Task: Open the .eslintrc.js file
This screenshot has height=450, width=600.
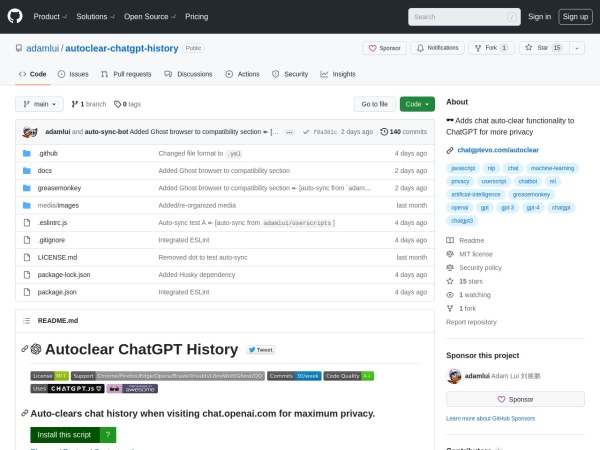Action: pos(52,223)
